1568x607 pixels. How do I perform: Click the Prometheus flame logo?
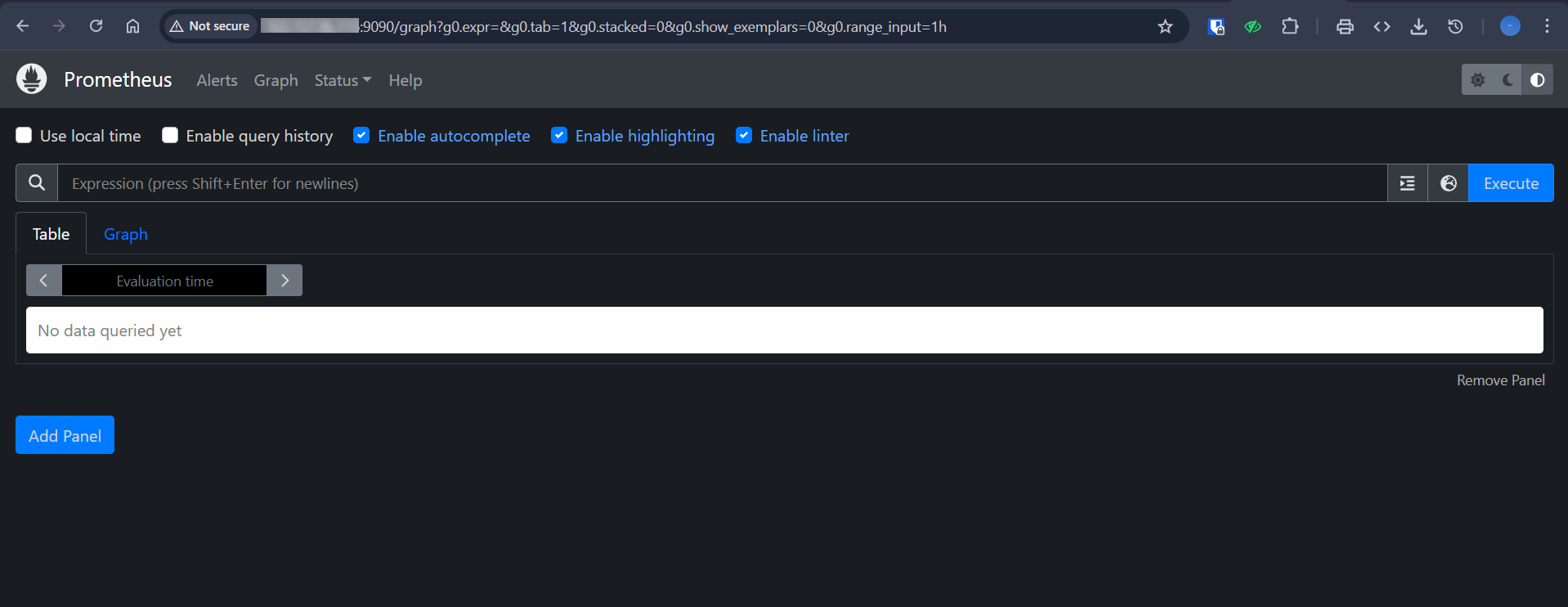coord(32,79)
